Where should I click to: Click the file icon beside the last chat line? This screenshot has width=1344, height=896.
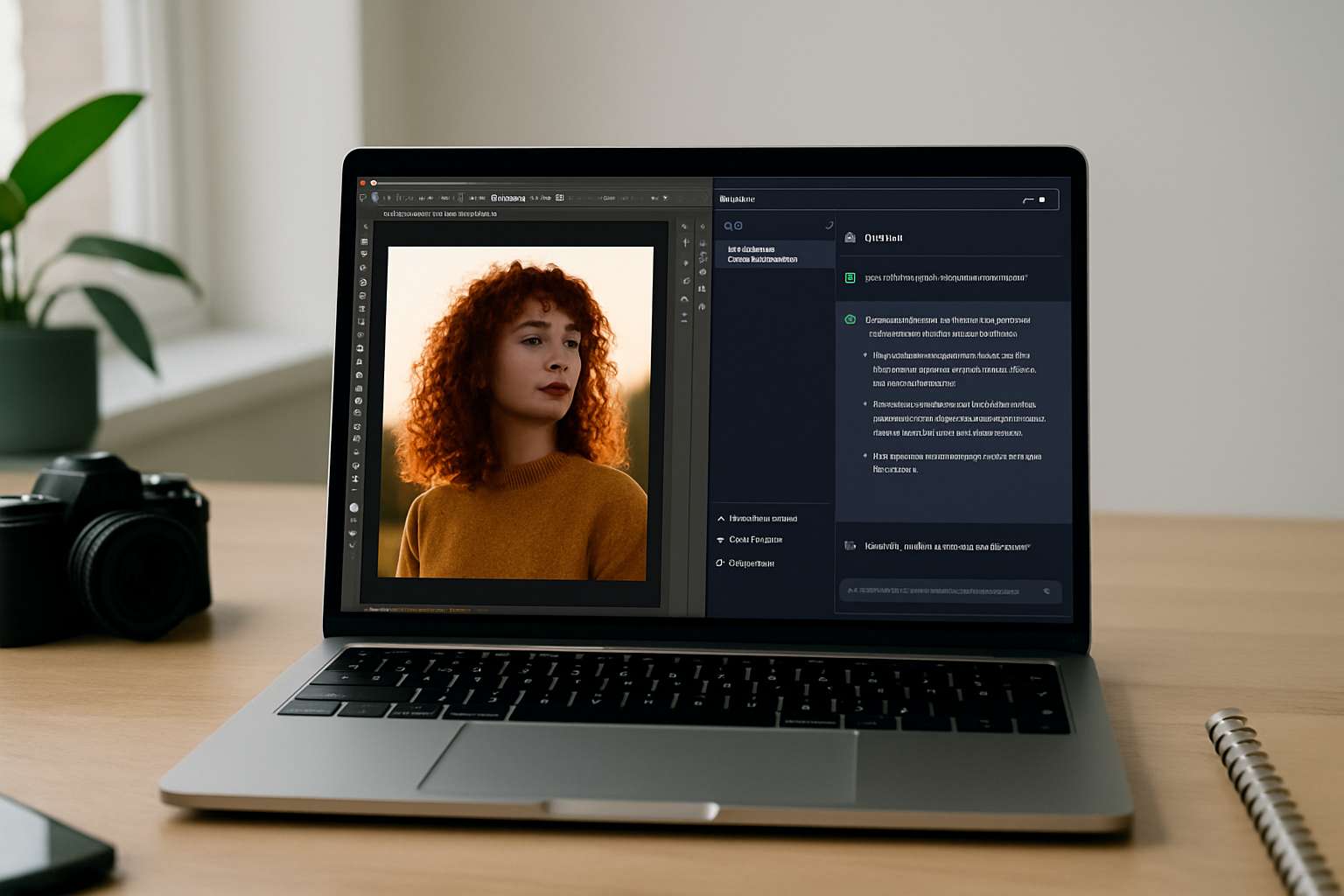click(x=850, y=546)
